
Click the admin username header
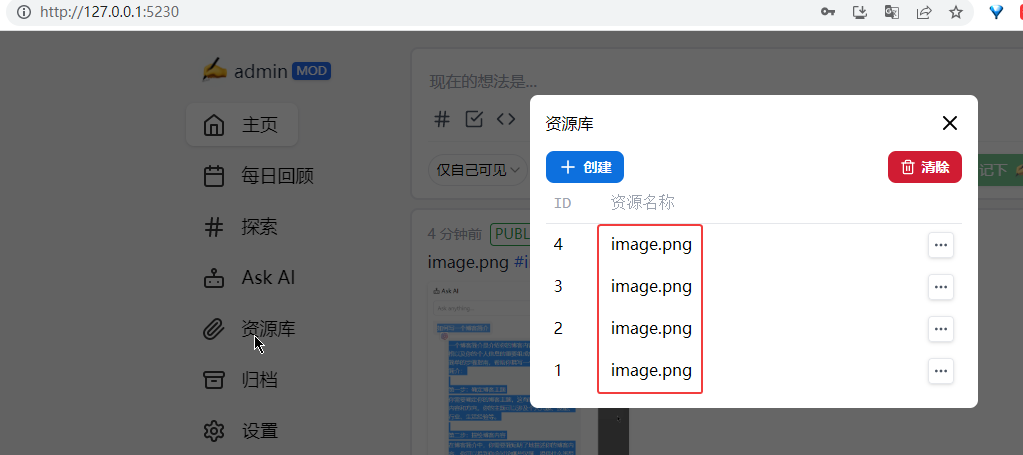[x=260, y=71]
